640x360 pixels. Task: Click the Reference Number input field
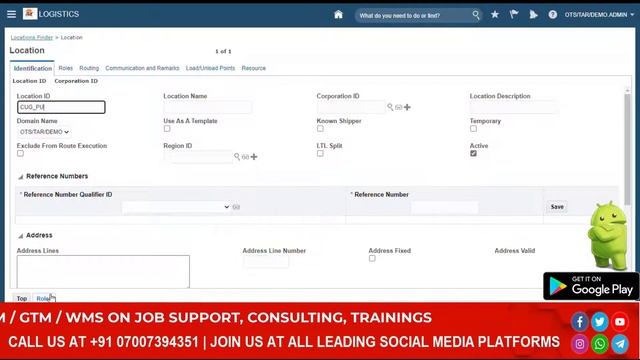coord(444,207)
